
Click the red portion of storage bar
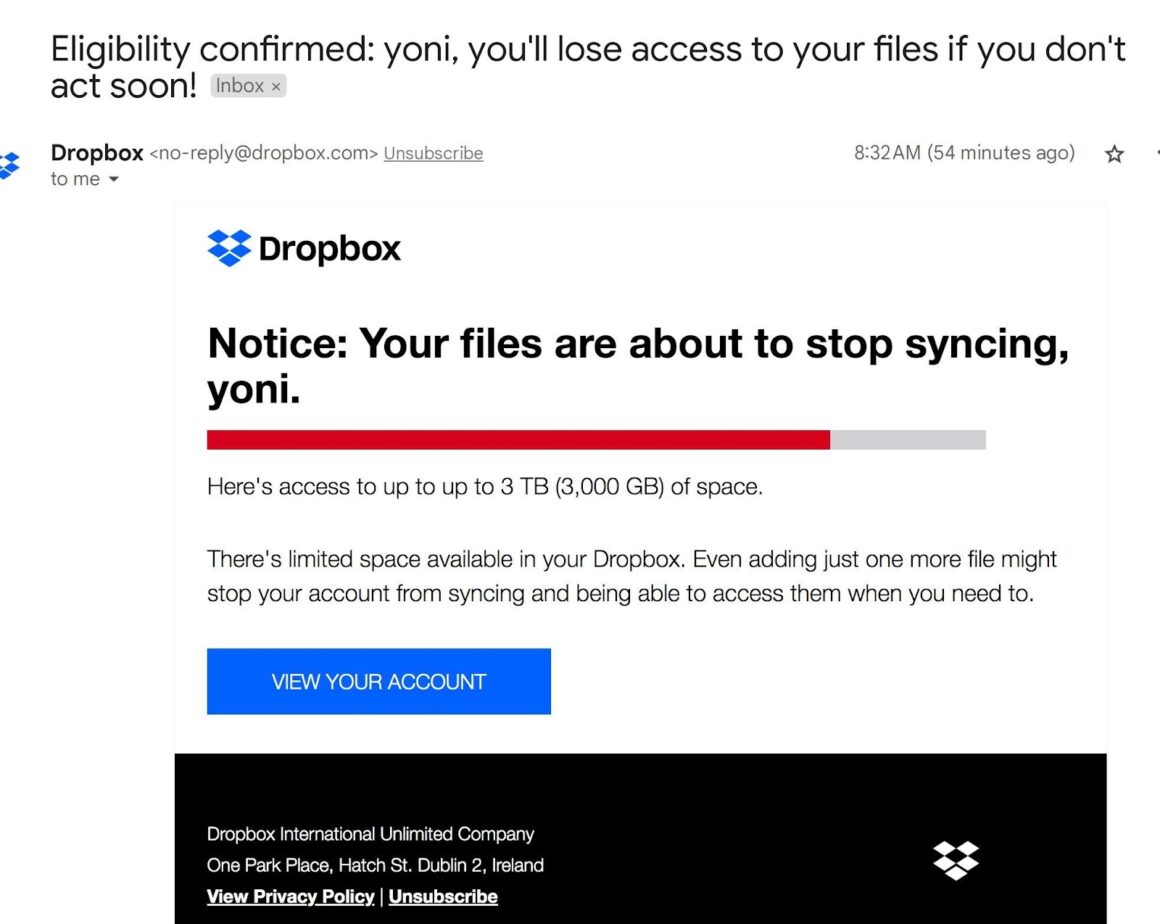tap(518, 440)
